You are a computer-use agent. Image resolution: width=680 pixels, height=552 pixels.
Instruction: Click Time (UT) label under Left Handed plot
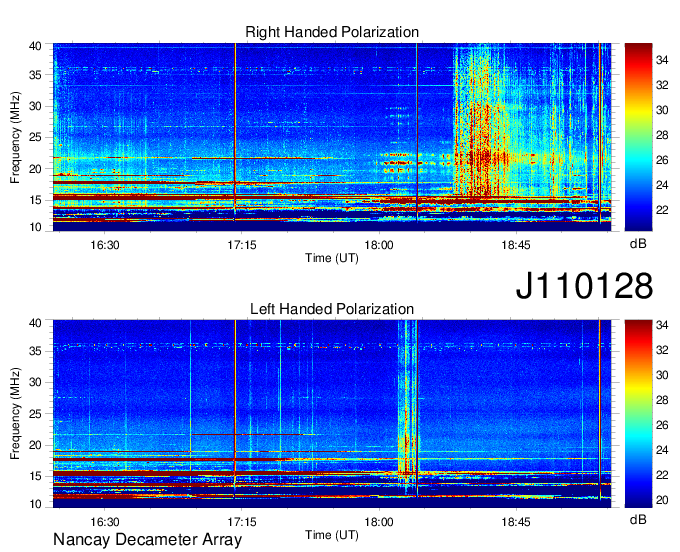332,535
